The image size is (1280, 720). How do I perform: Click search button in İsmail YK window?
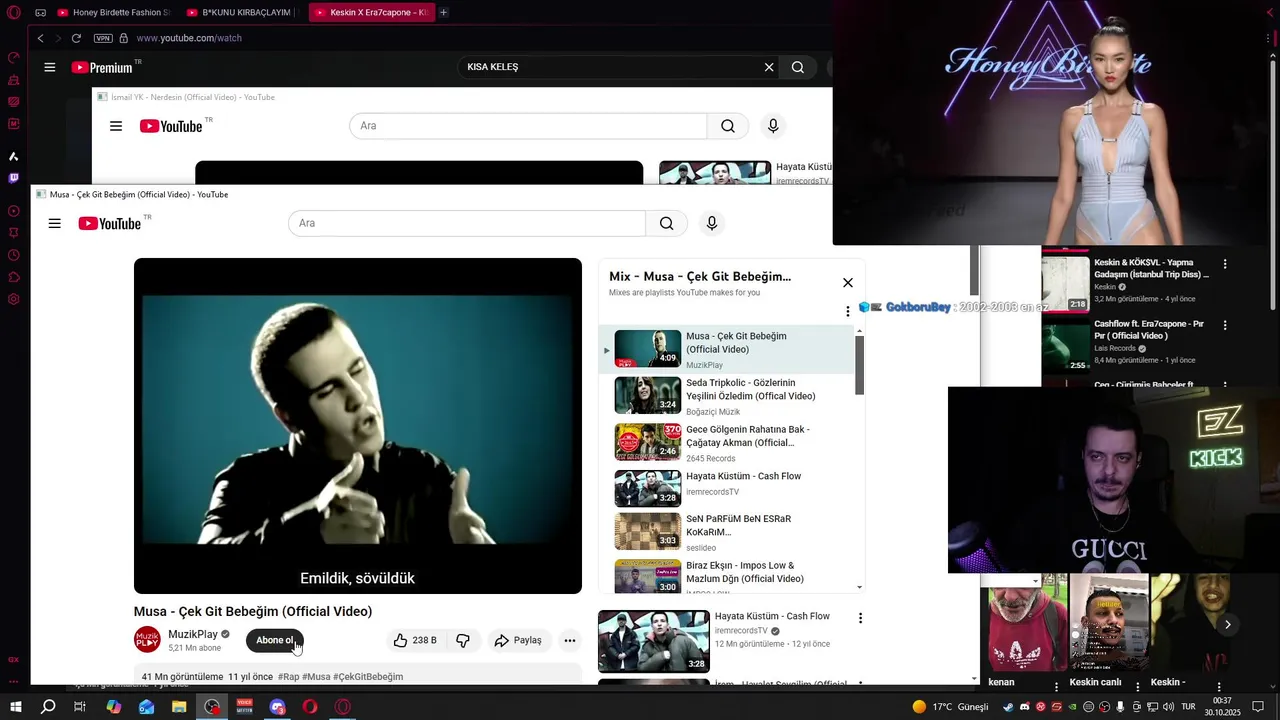[728, 126]
